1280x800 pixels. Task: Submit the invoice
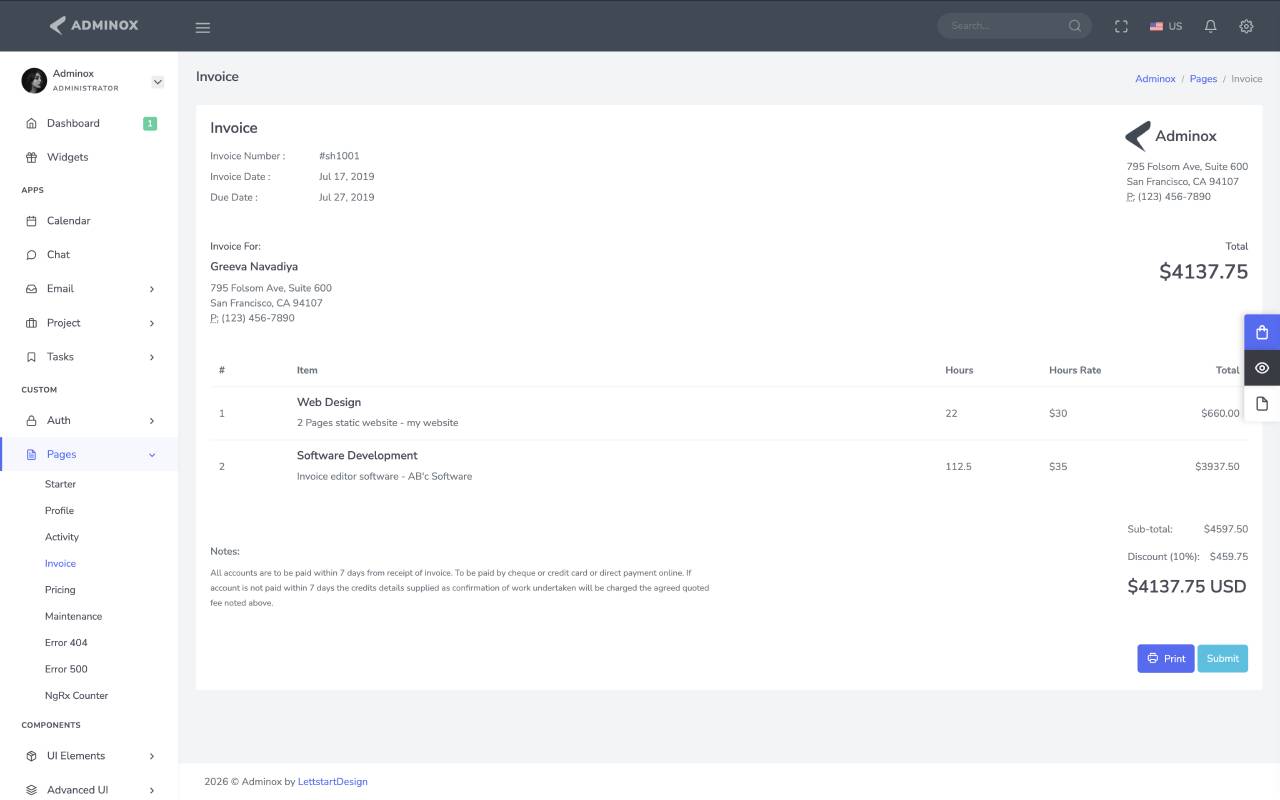[x=1222, y=658]
